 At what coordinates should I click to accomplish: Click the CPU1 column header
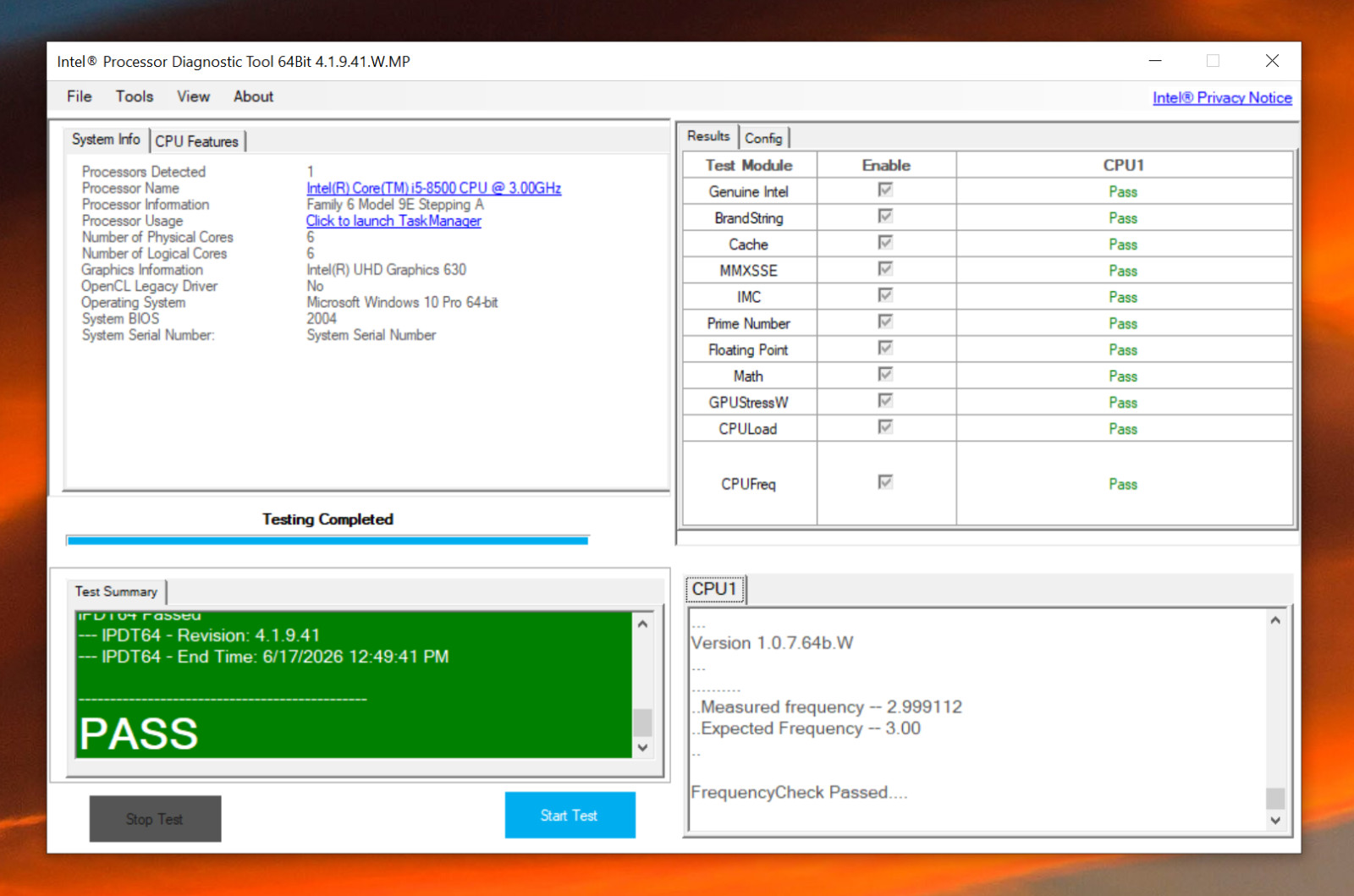click(x=1124, y=165)
